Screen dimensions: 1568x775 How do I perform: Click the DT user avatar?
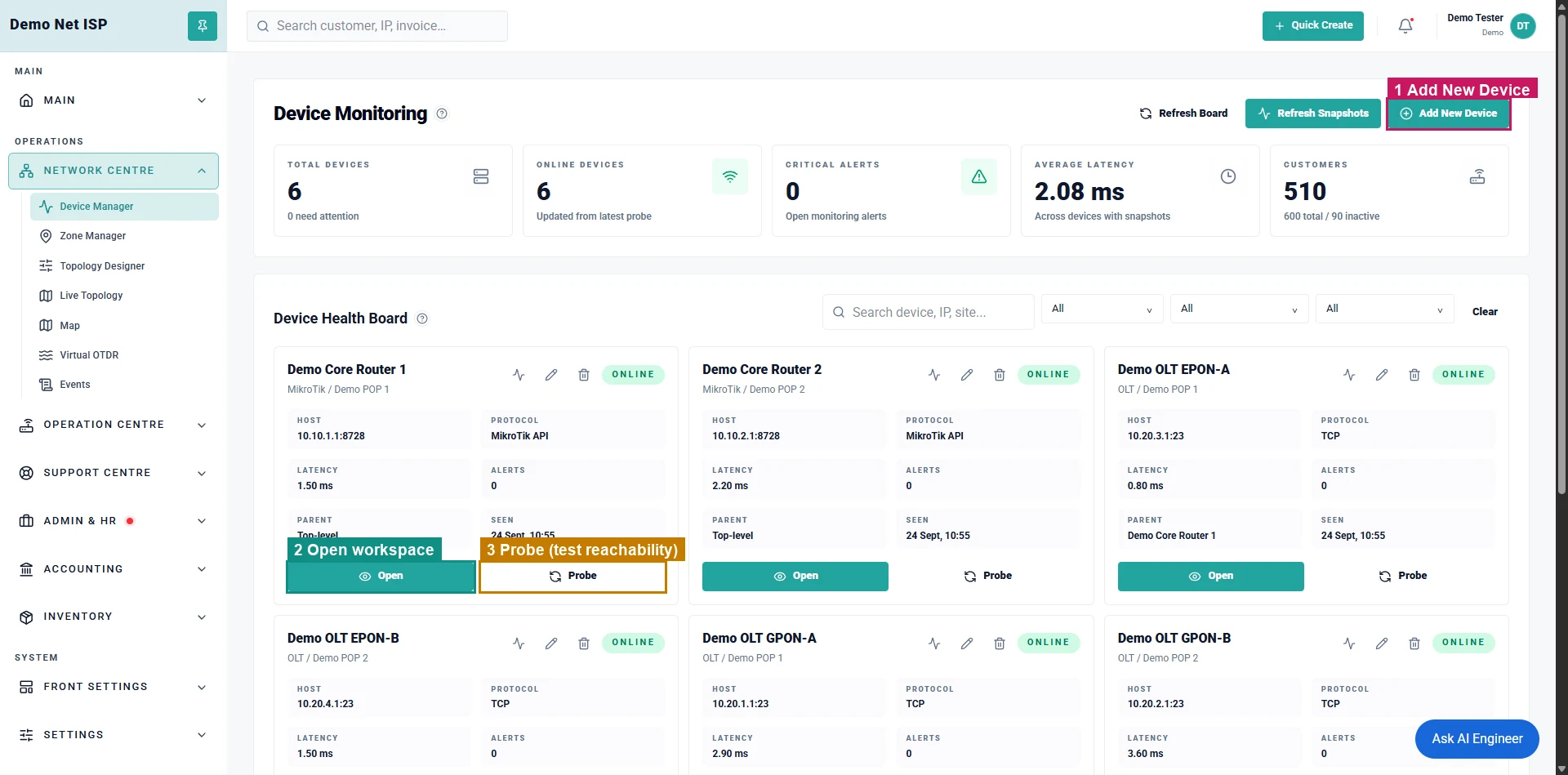click(1523, 26)
